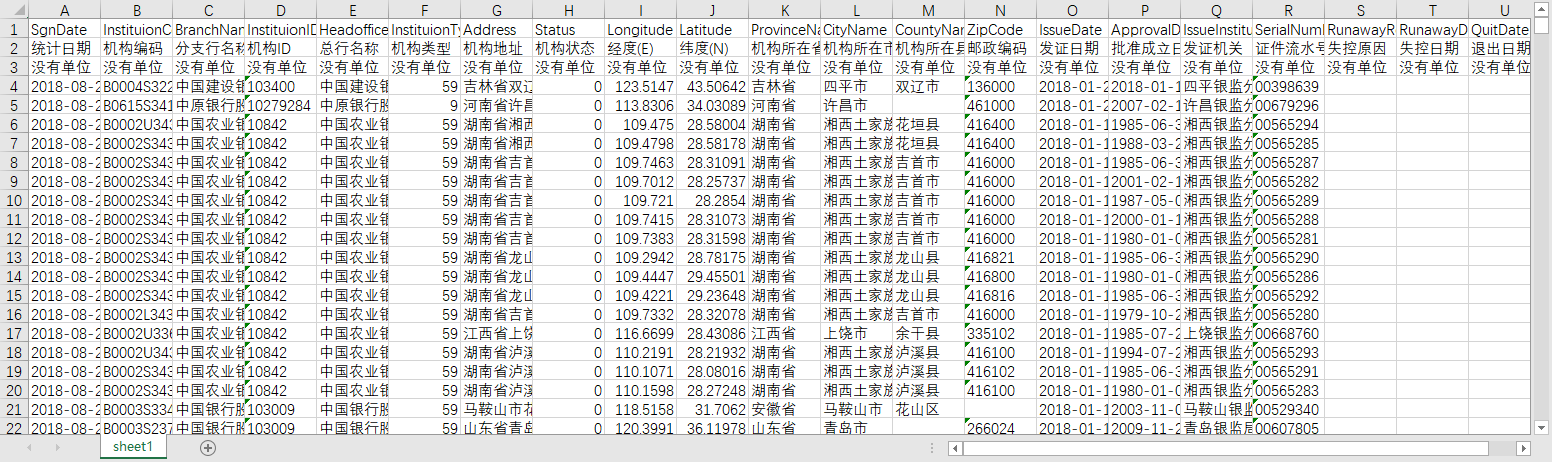Click the IssueDate header cell
Screen dimensions: 1552x462
1072,30
